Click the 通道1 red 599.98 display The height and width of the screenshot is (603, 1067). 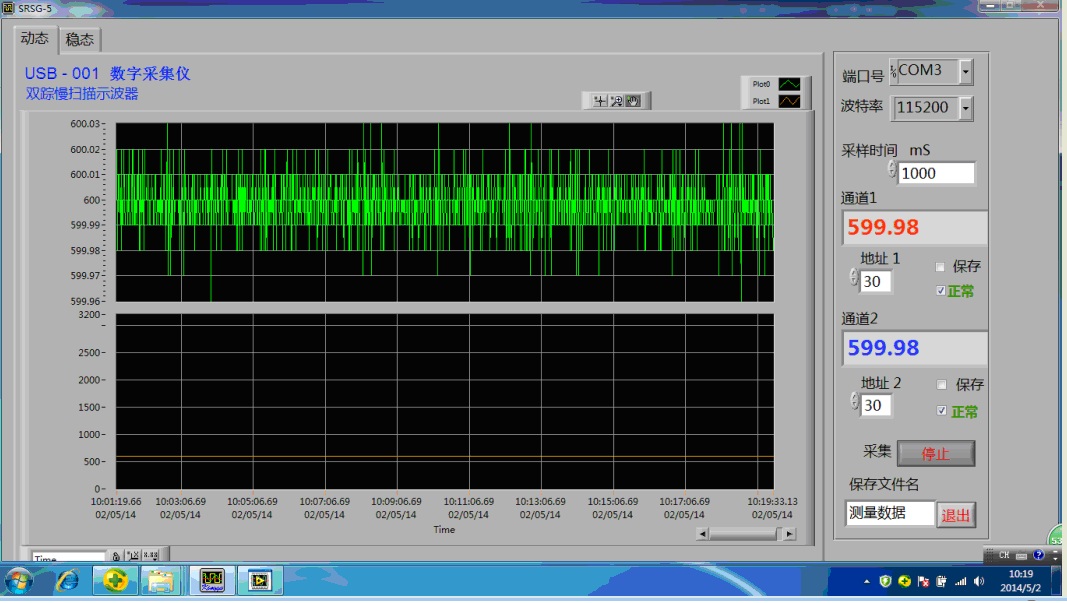point(914,227)
